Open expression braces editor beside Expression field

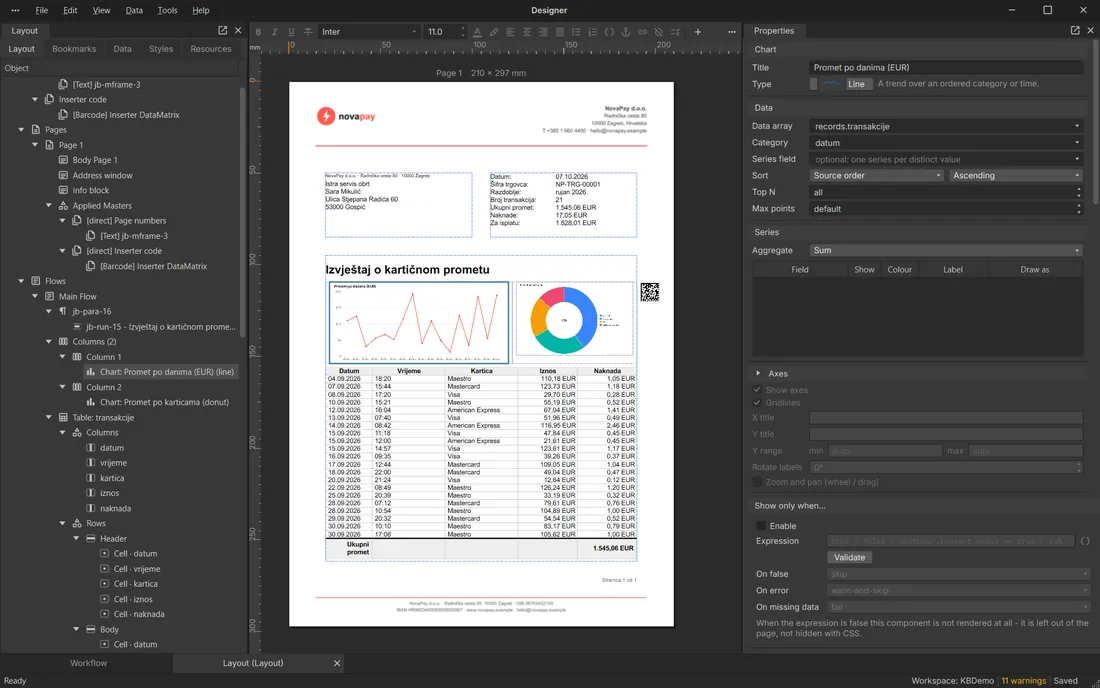(1085, 541)
